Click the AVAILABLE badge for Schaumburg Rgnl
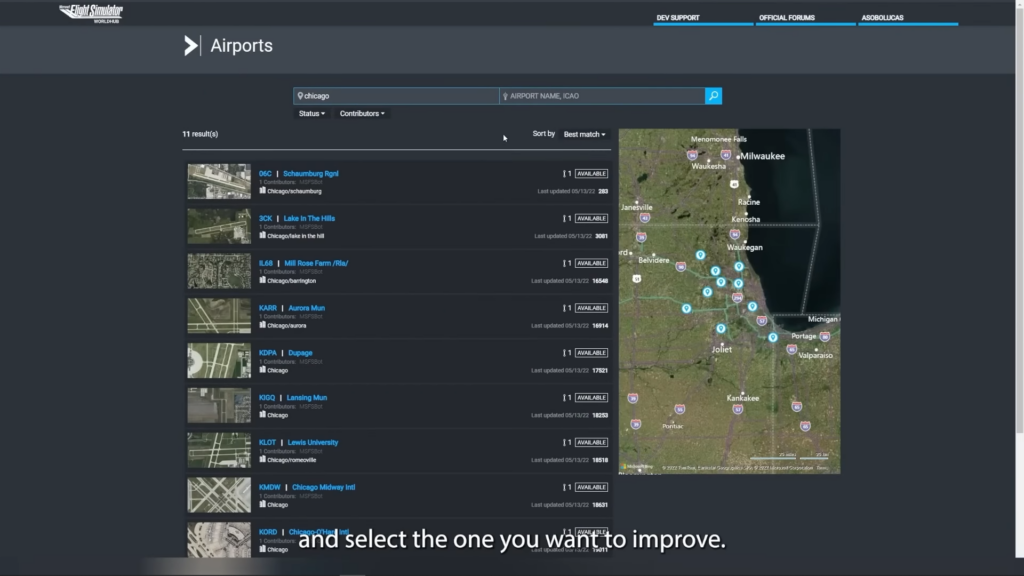Screen dimensions: 1024x576 tap(592, 174)
